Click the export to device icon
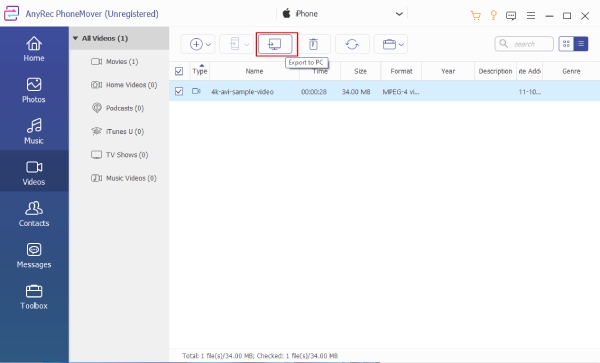This screenshot has height=363, width=600. coord(235,44)
